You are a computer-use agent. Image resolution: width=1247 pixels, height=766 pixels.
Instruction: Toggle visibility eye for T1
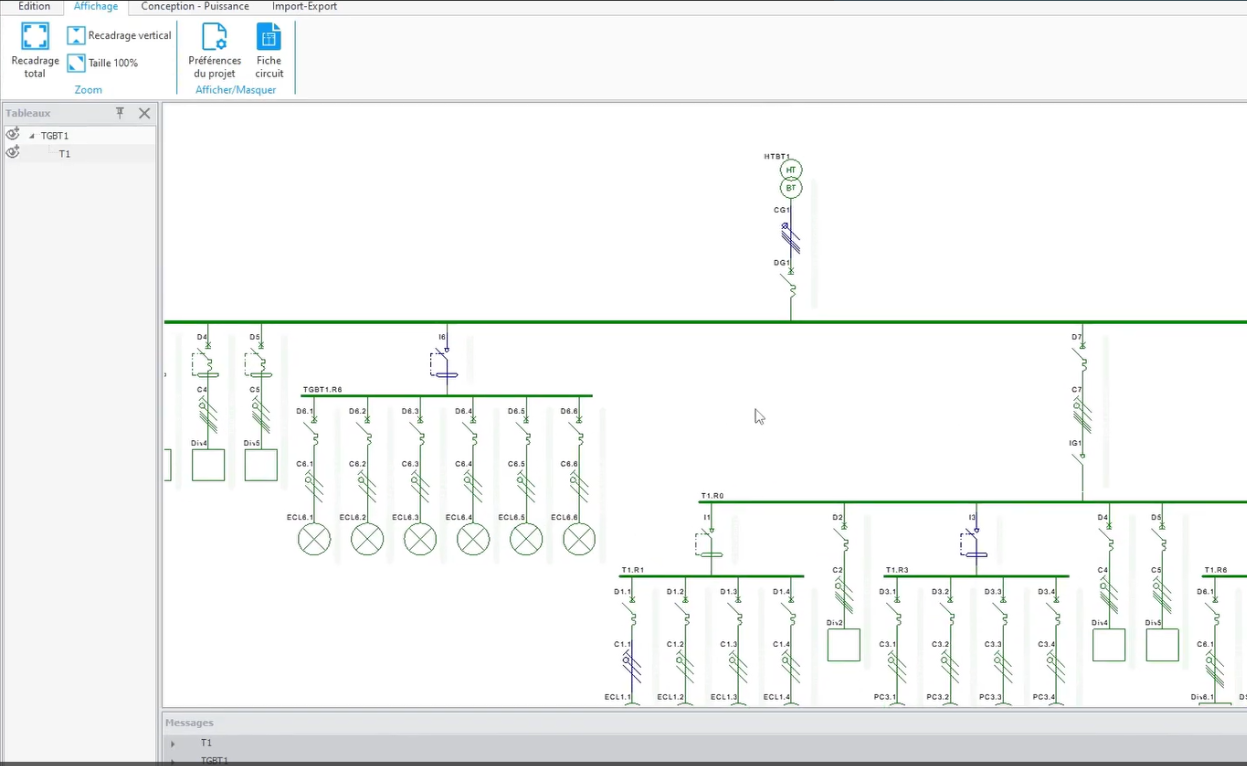(x=12, y=152)
